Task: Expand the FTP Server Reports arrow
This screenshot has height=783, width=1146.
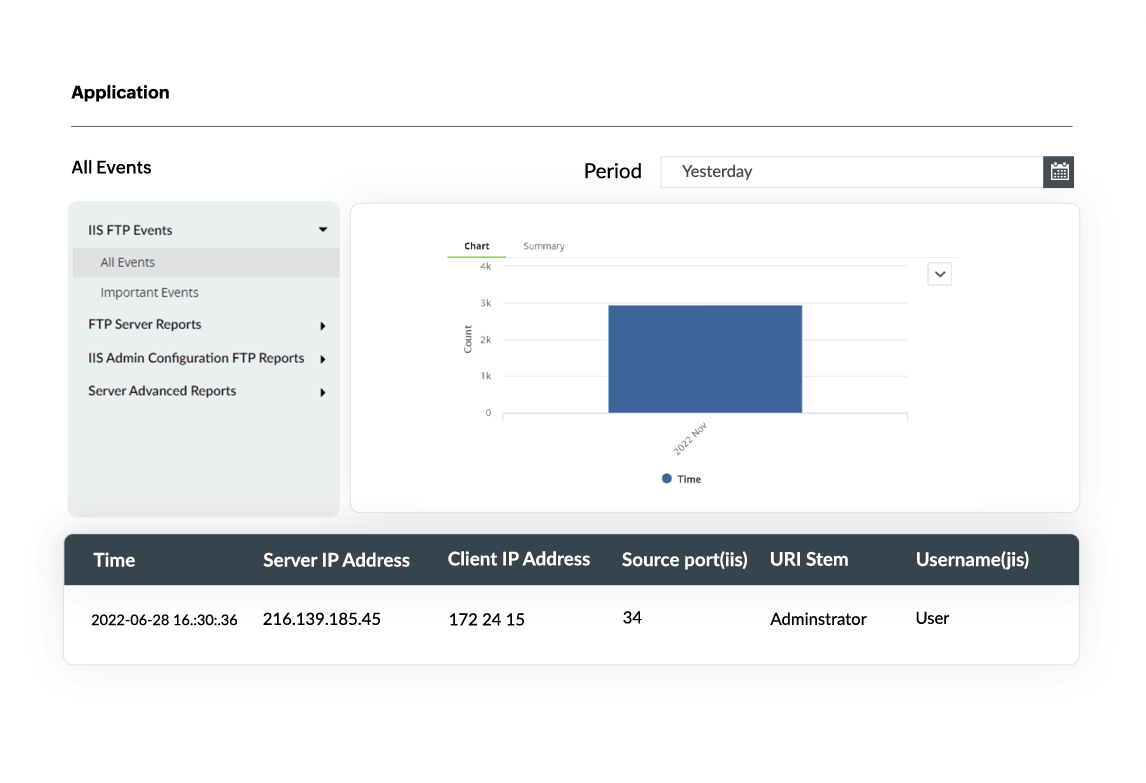Action: [x=323, y=326]
